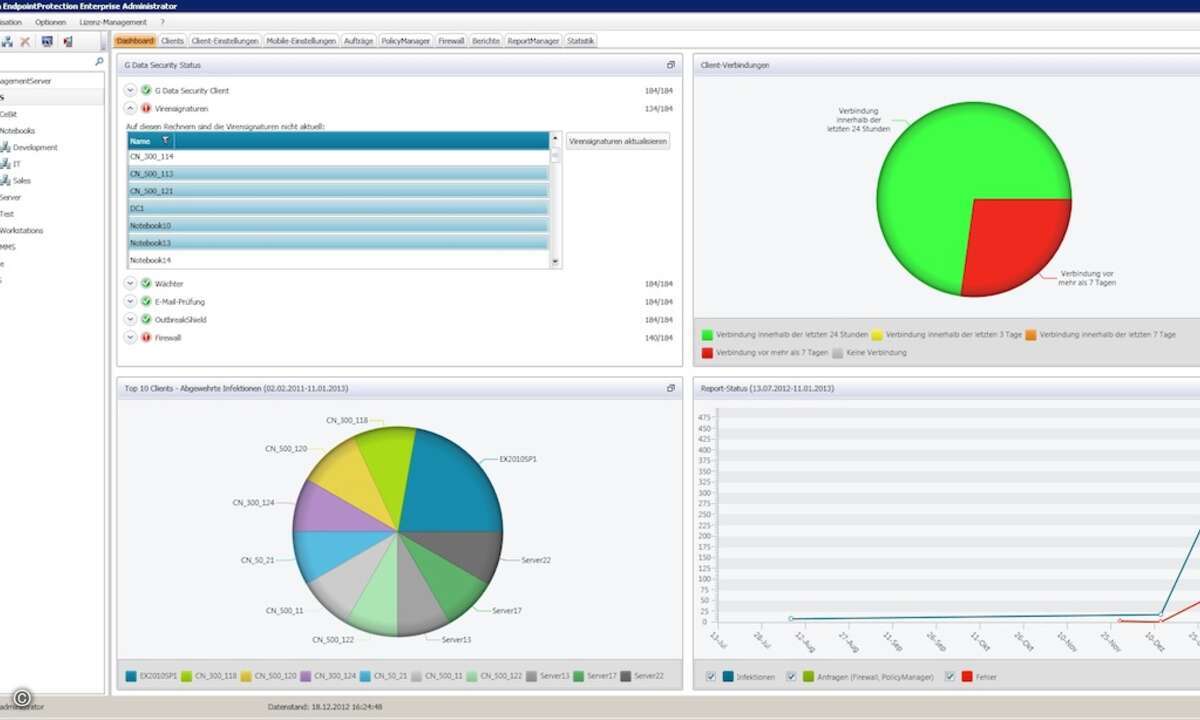Expand the Wächter section
1200x720 pixels.
(130, 284)
